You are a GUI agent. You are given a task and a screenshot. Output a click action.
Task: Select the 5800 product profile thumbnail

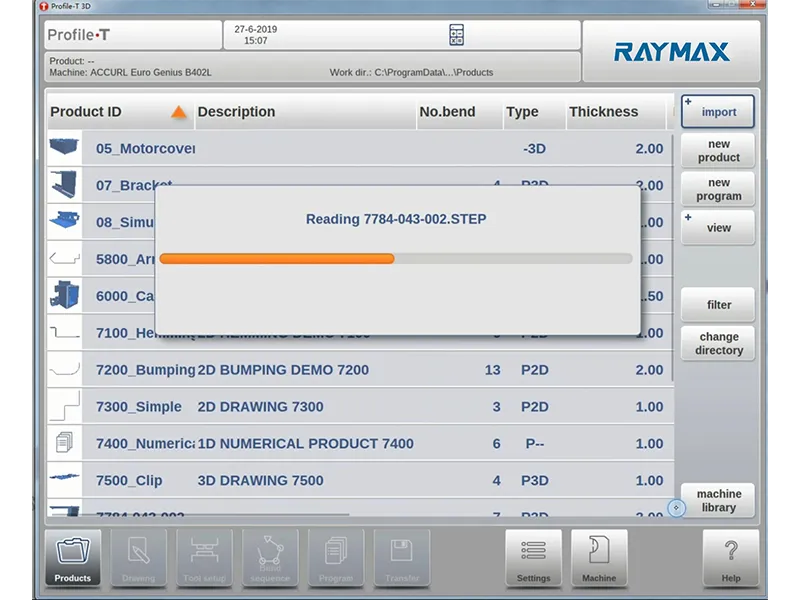tap(64, 258)
